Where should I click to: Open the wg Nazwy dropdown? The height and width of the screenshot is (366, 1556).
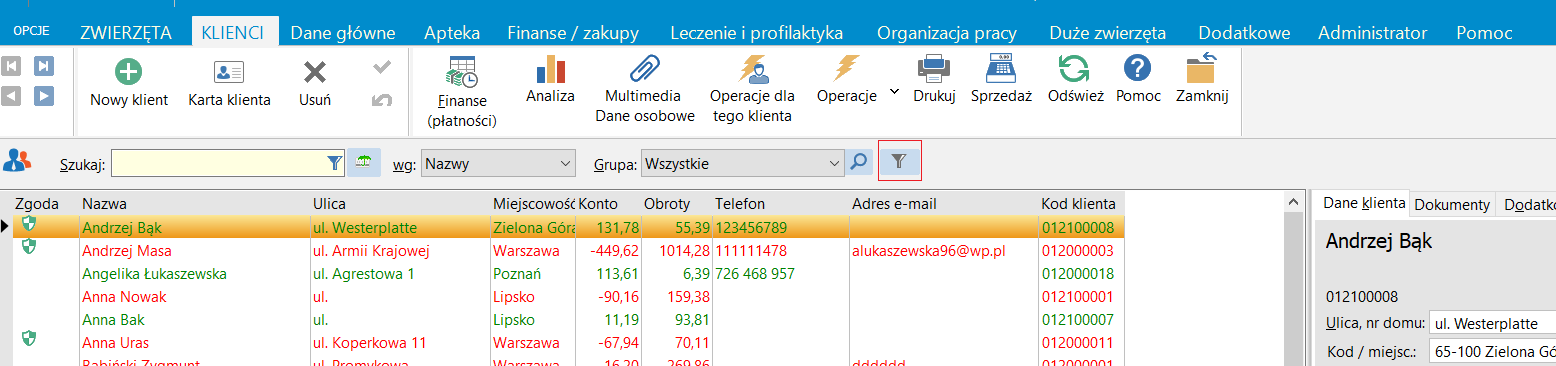click(499, 162)
